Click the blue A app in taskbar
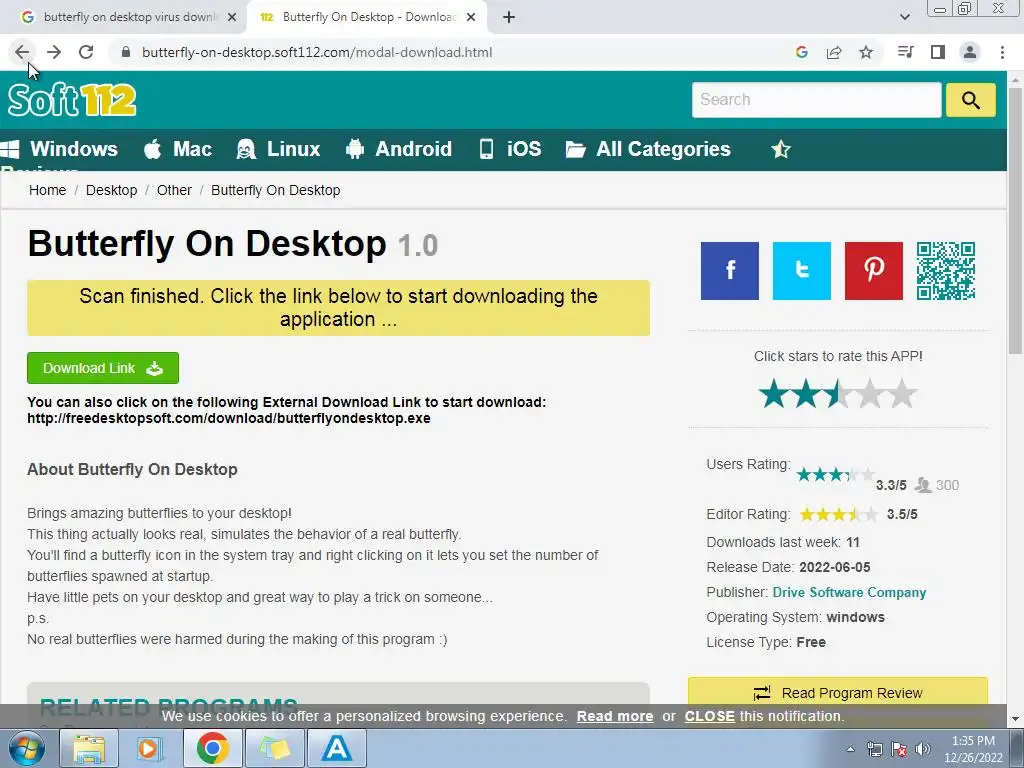This screenshot has height=768, width=1024. (336, 748)
